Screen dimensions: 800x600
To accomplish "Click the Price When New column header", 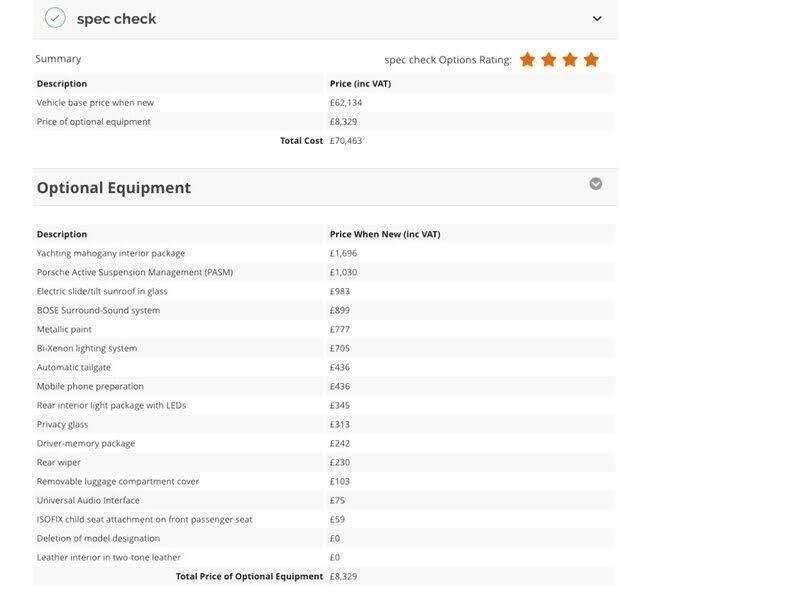I will pyautogui.click(x=385, y=234).
